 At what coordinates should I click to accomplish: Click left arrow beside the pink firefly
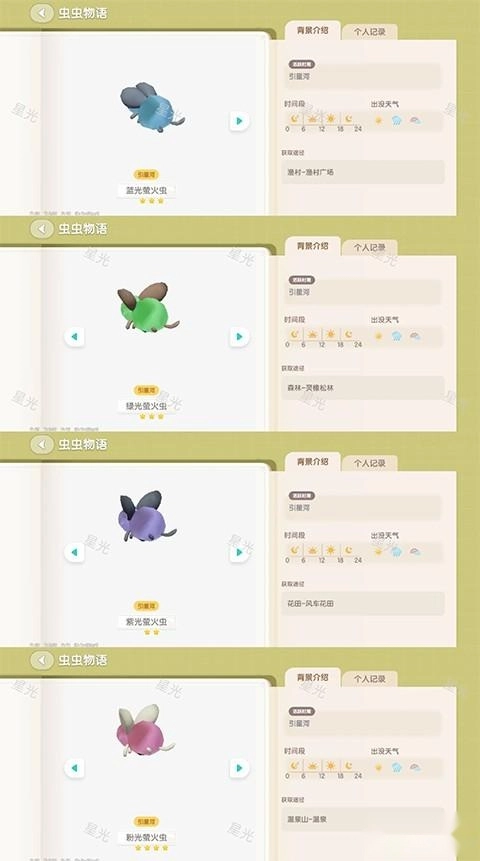click(x=74, y=768)
